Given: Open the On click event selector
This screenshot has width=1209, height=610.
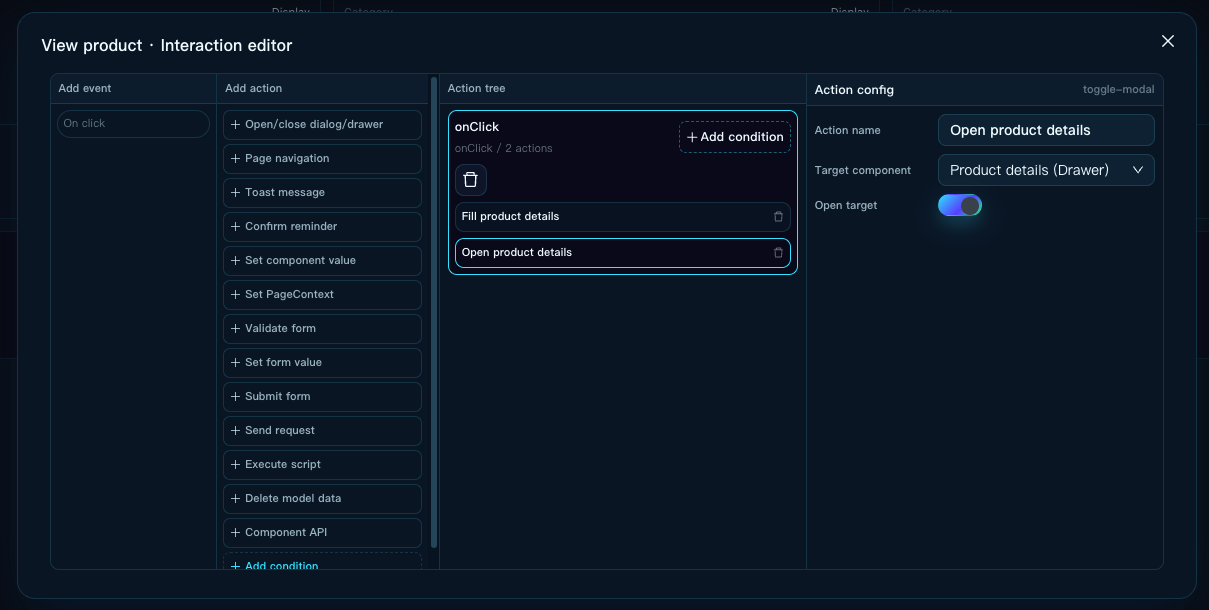Looking at the screenshot, I should tap(133, 123).
